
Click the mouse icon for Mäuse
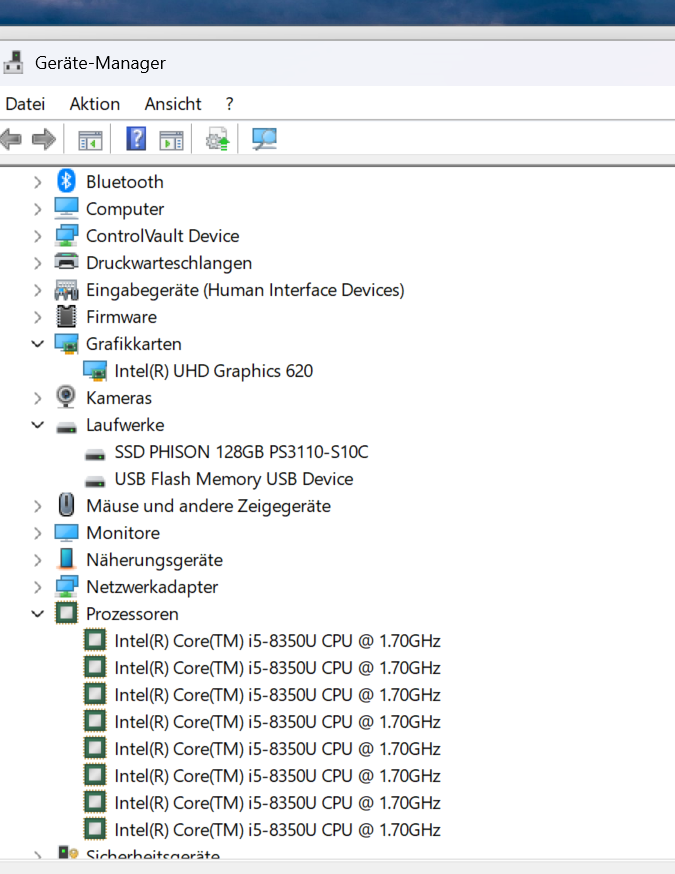(66, 505)
